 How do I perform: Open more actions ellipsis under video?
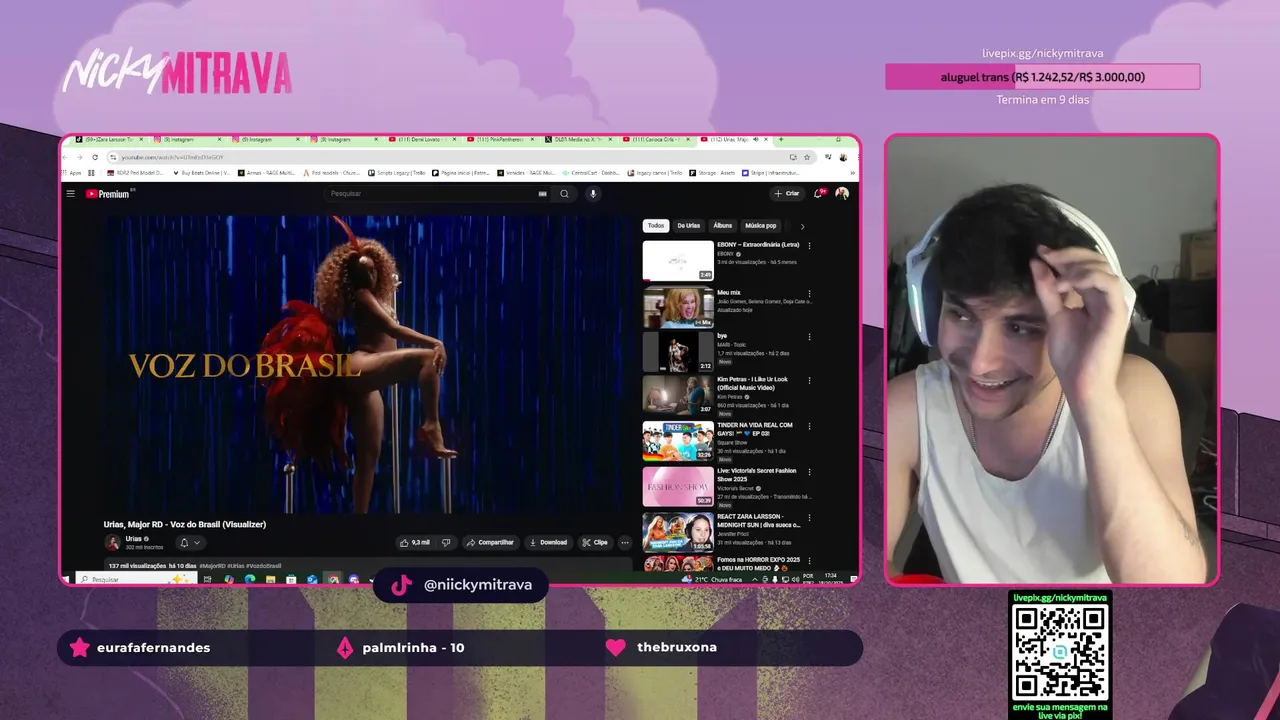point(625,543)
